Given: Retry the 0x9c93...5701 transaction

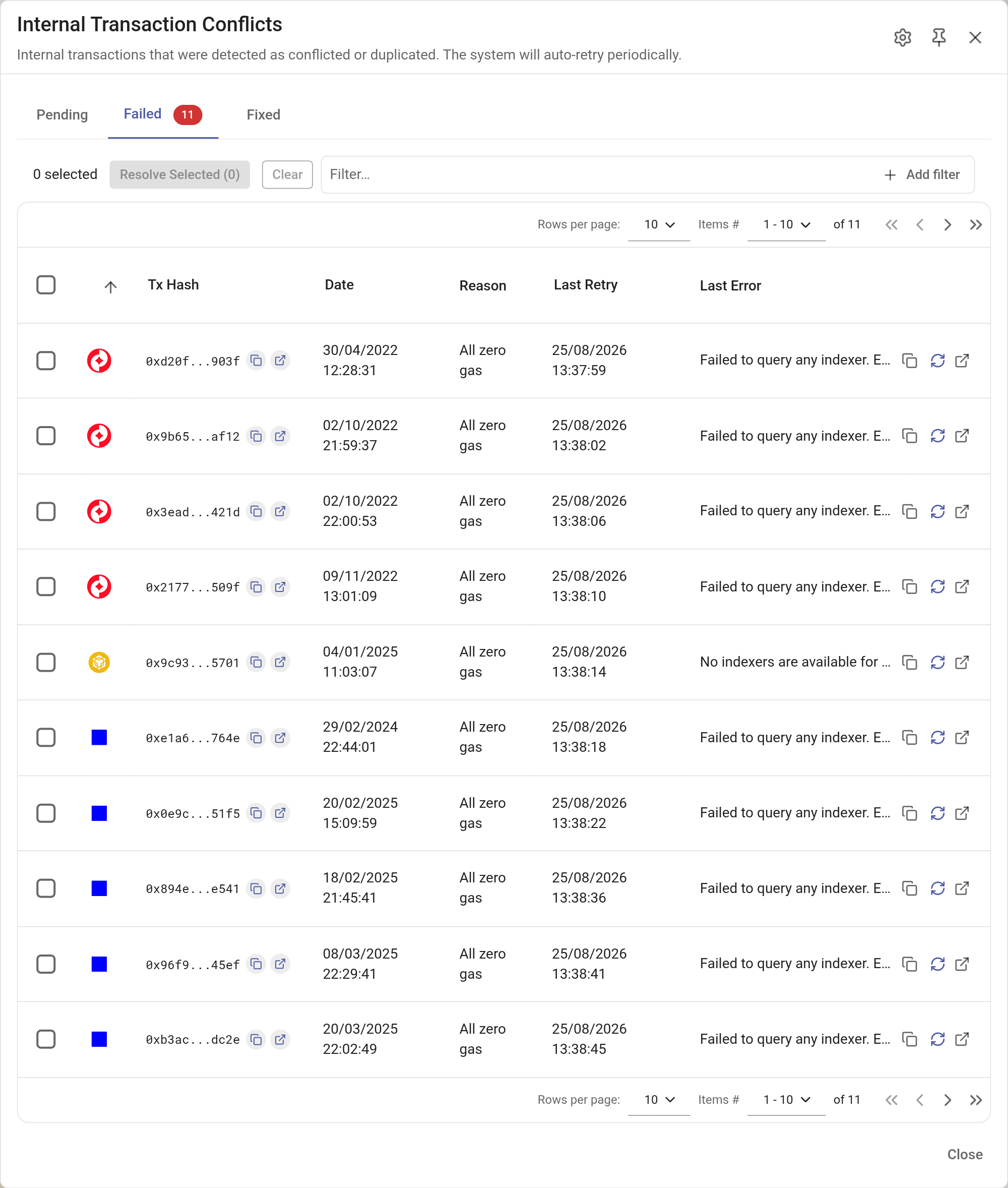Looking at the screenshot, I should [x=937, y=662].
